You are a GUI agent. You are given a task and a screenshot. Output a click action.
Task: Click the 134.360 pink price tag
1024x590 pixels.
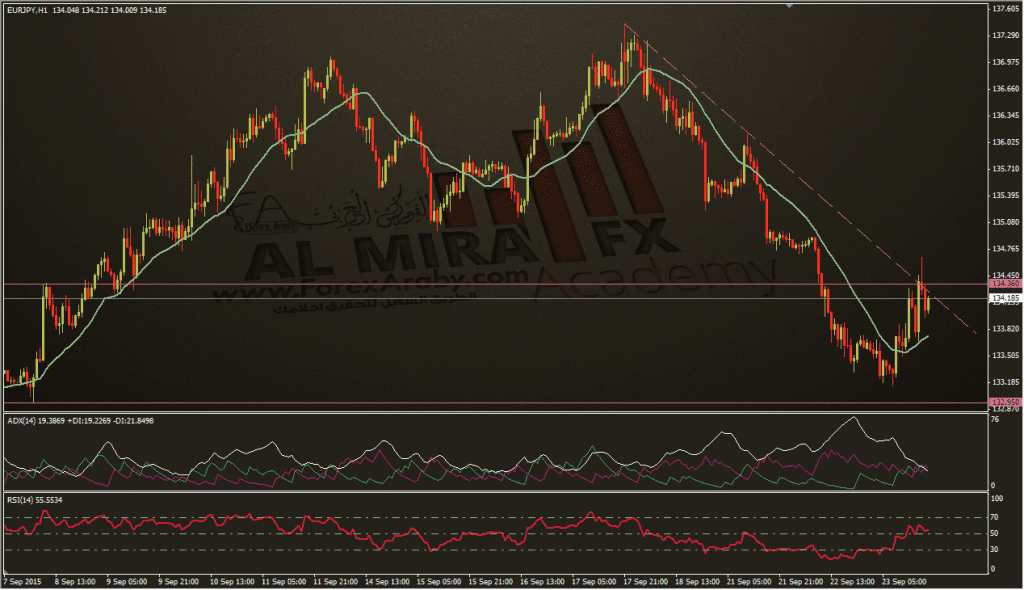click(1006, 284)
